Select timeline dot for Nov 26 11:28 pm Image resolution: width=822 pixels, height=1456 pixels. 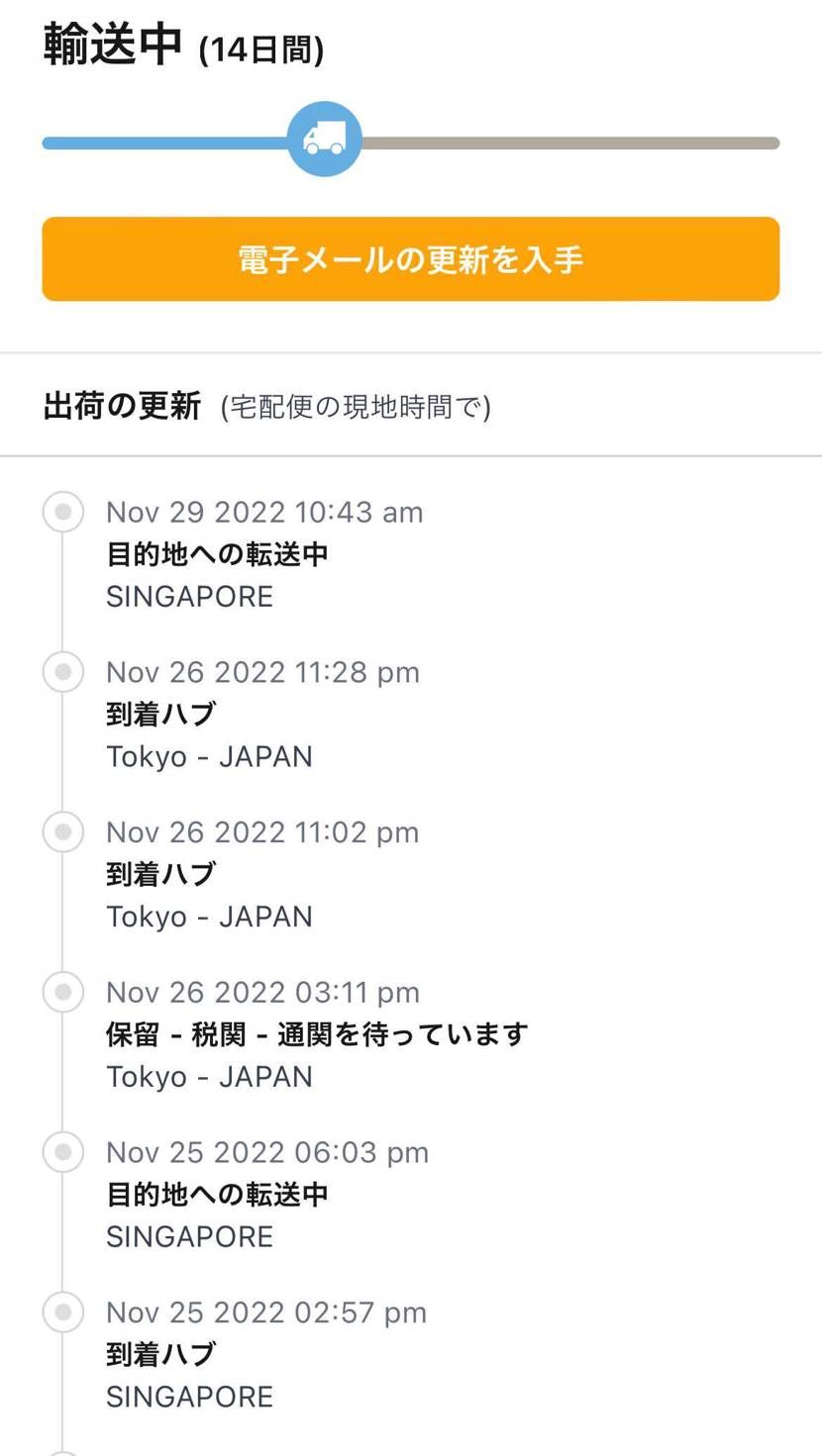[63, 672]
